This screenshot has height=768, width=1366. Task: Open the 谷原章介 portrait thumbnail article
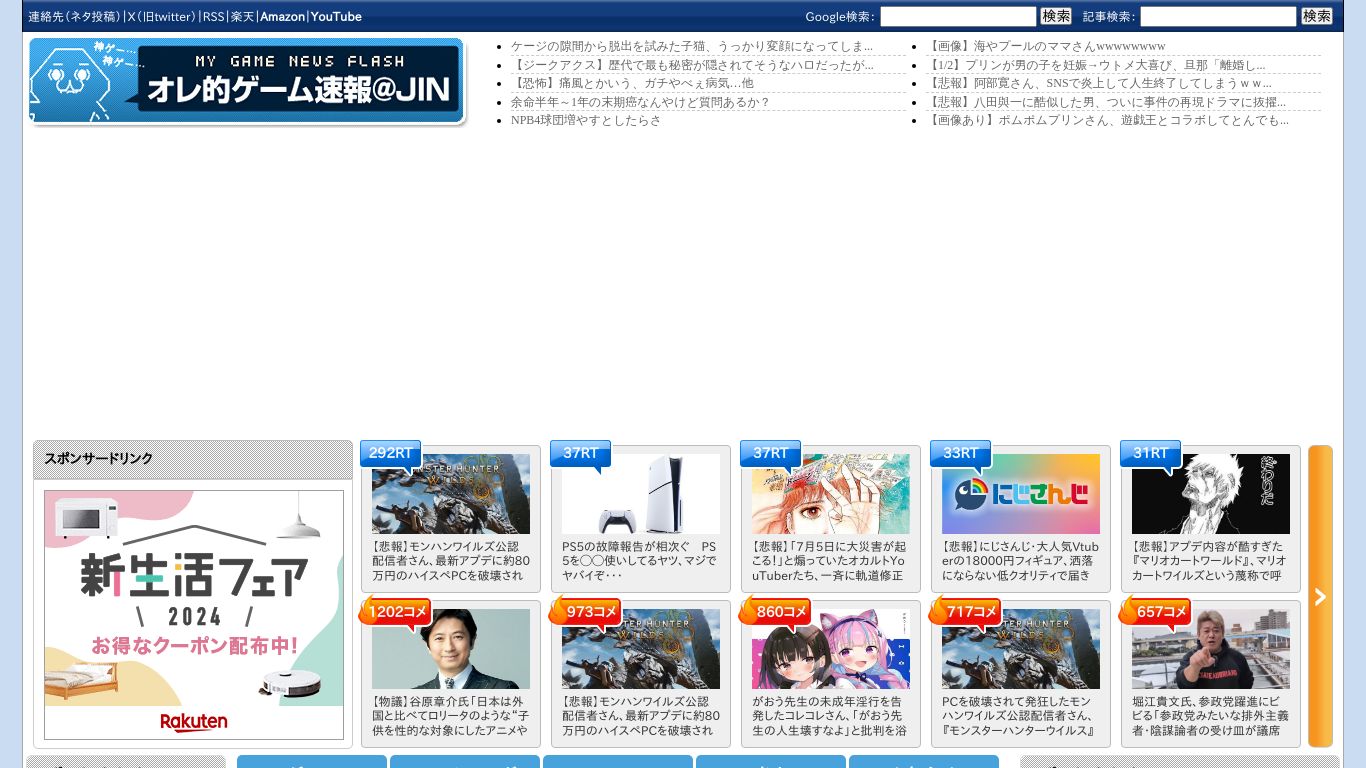coord(451,649)
